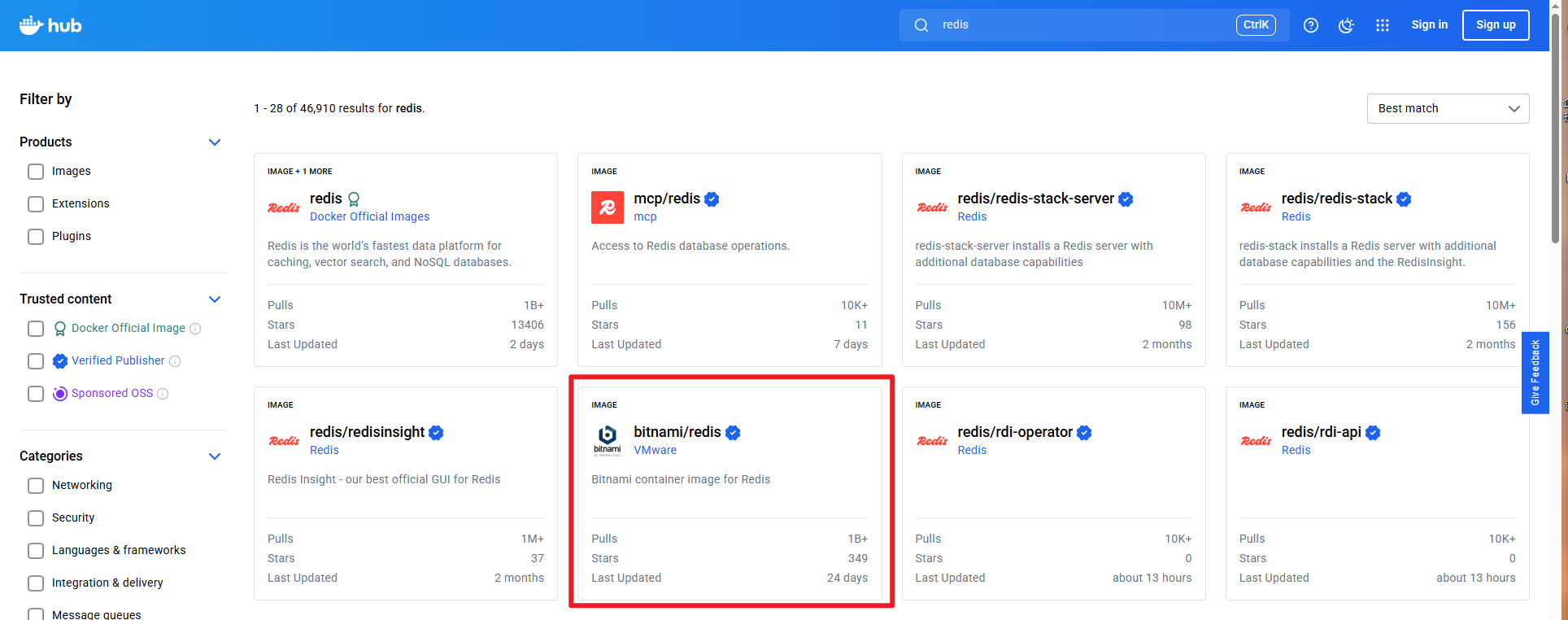Open the mcp publisher link
The image size is (1568, 620).
(x=645, y=216)
